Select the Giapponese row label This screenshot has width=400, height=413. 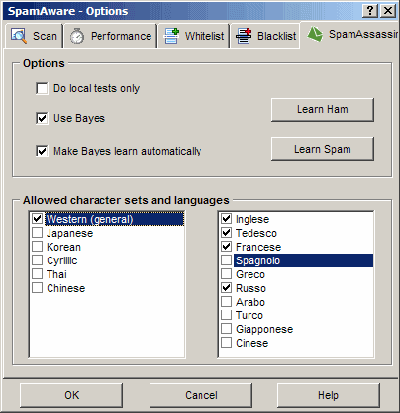pyautogui.click(x=265, y=329)
